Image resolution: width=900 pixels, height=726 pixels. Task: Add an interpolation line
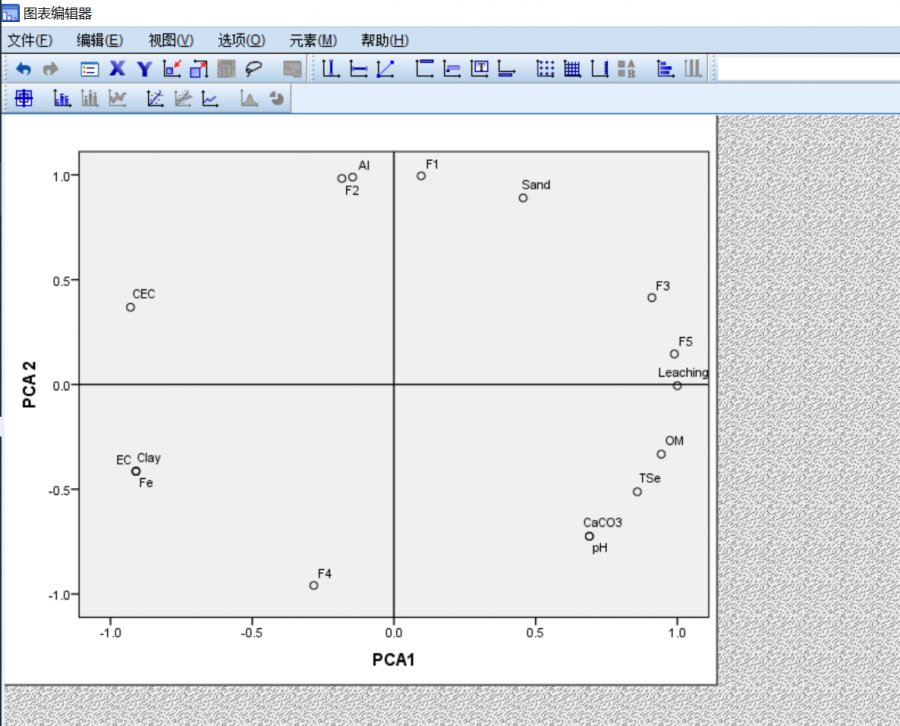(x=210, y=99)
